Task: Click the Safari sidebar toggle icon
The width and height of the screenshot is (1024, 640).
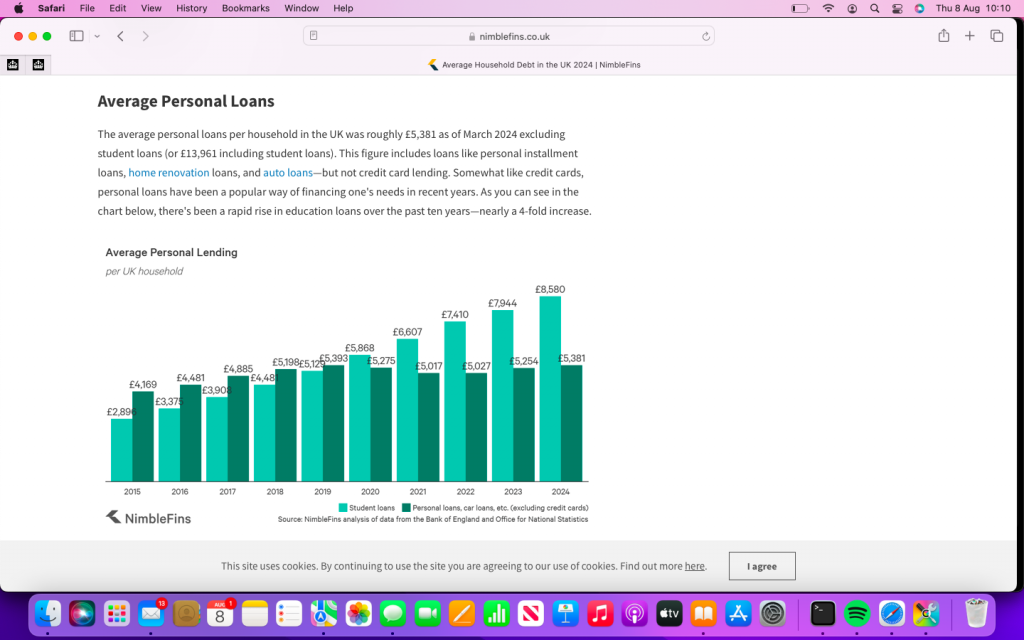Action: pos(76,36)
